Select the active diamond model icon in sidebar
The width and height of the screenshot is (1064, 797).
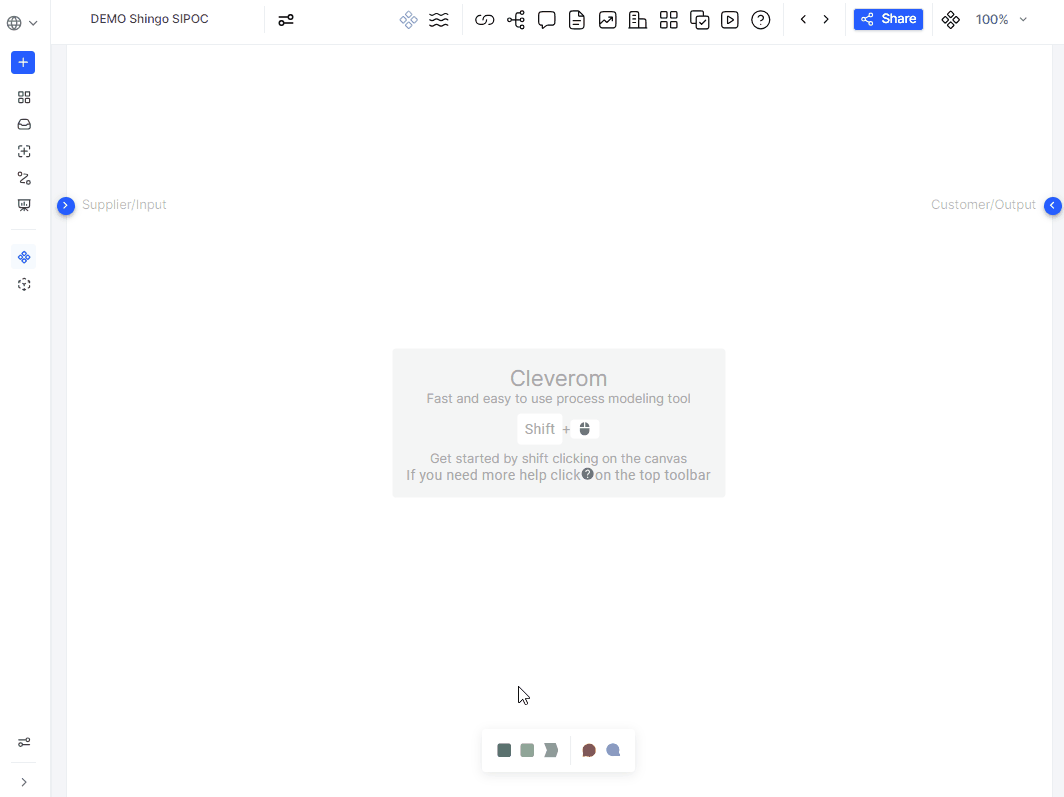24,257
